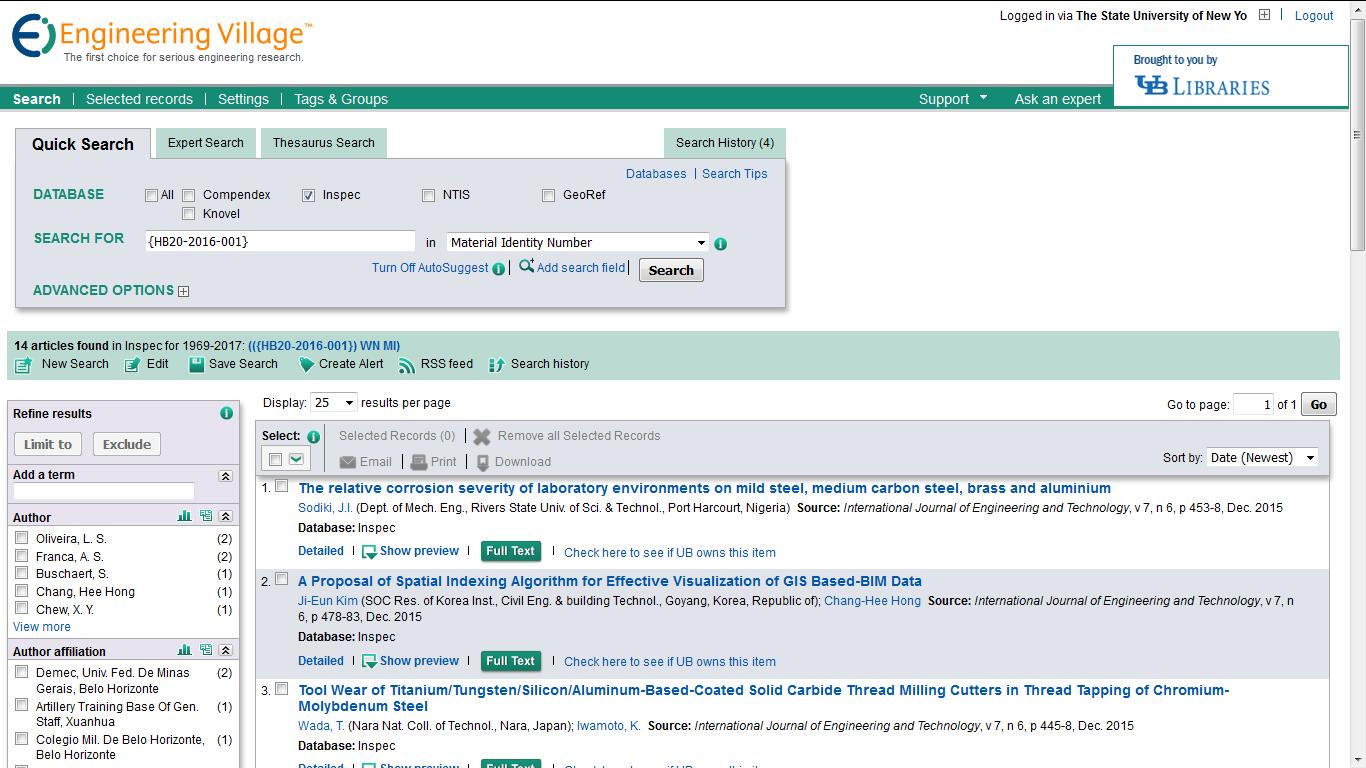Uncheck the Inspec database checkbox
1366x768 pixels.
(x=308, y=195)
